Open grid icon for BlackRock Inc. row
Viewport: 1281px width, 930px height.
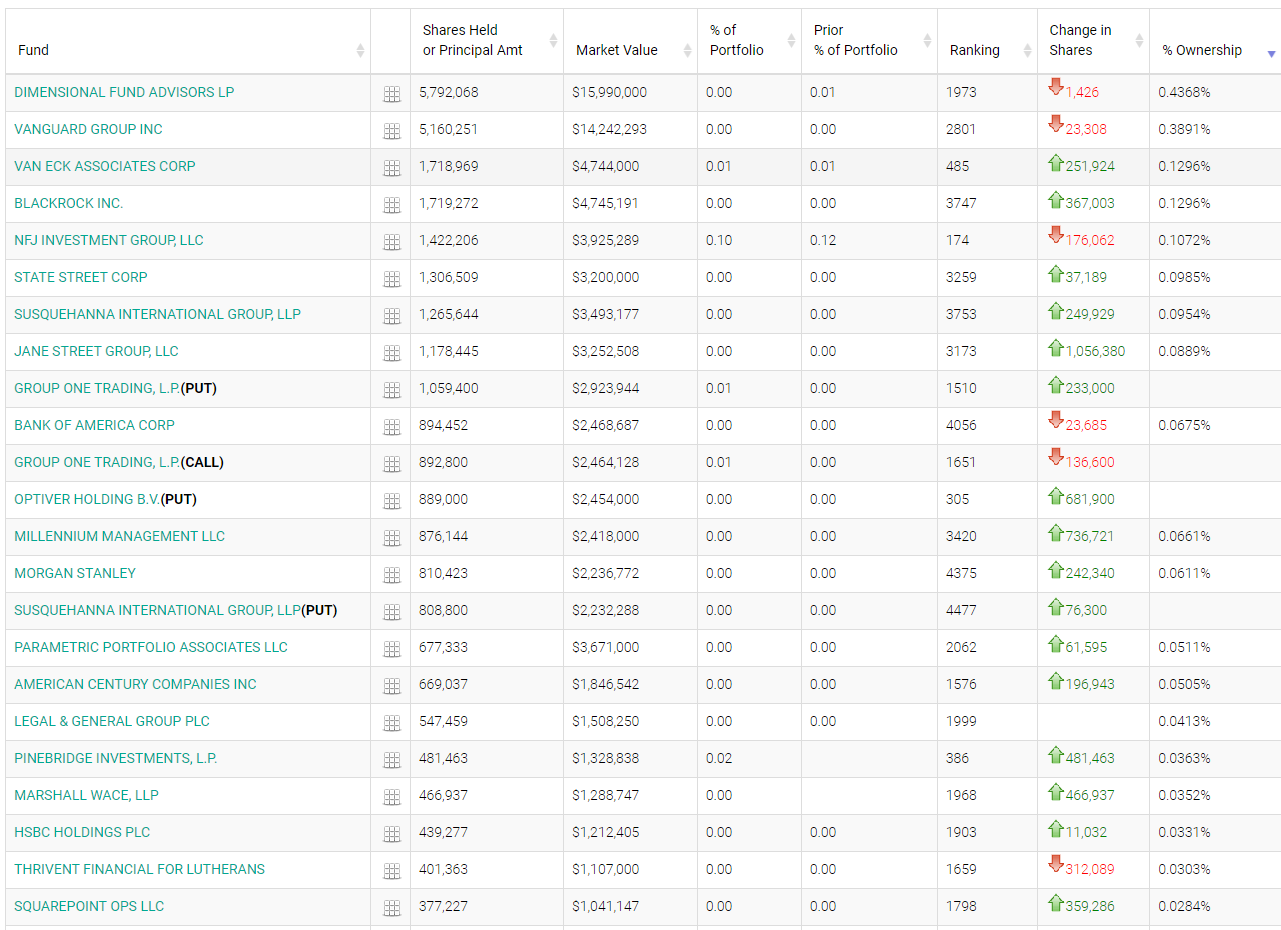[x=391, y=205]
